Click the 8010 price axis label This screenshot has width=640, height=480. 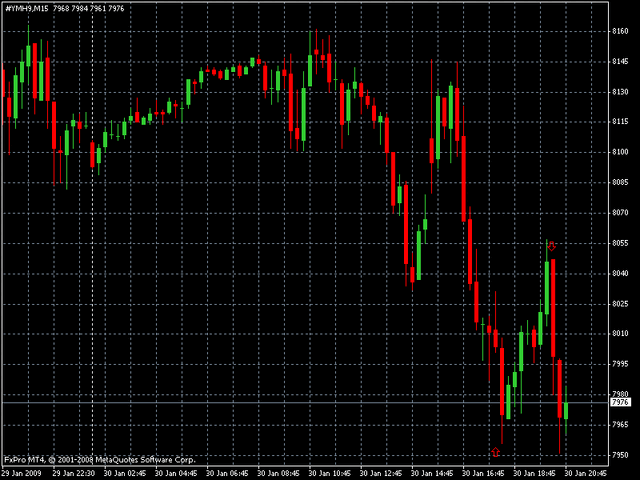pyautogui.click(x=620, y=333)
